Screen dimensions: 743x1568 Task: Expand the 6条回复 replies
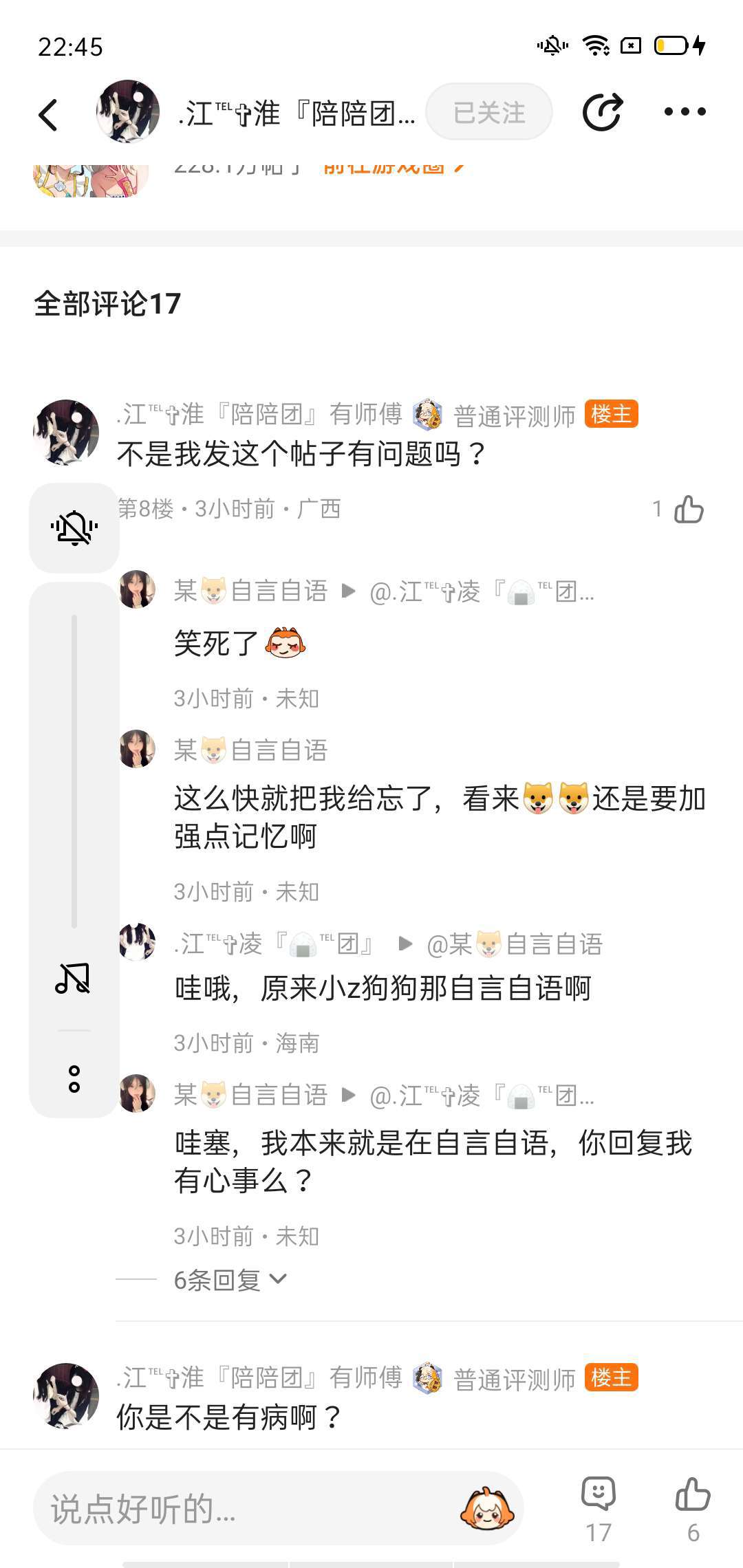tap(230, 1280)
